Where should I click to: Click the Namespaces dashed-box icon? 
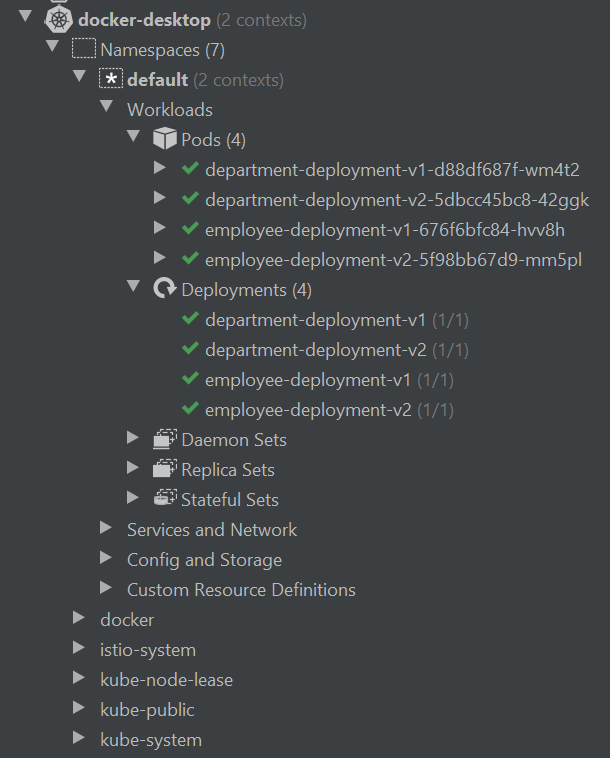[x=84, y=50]
